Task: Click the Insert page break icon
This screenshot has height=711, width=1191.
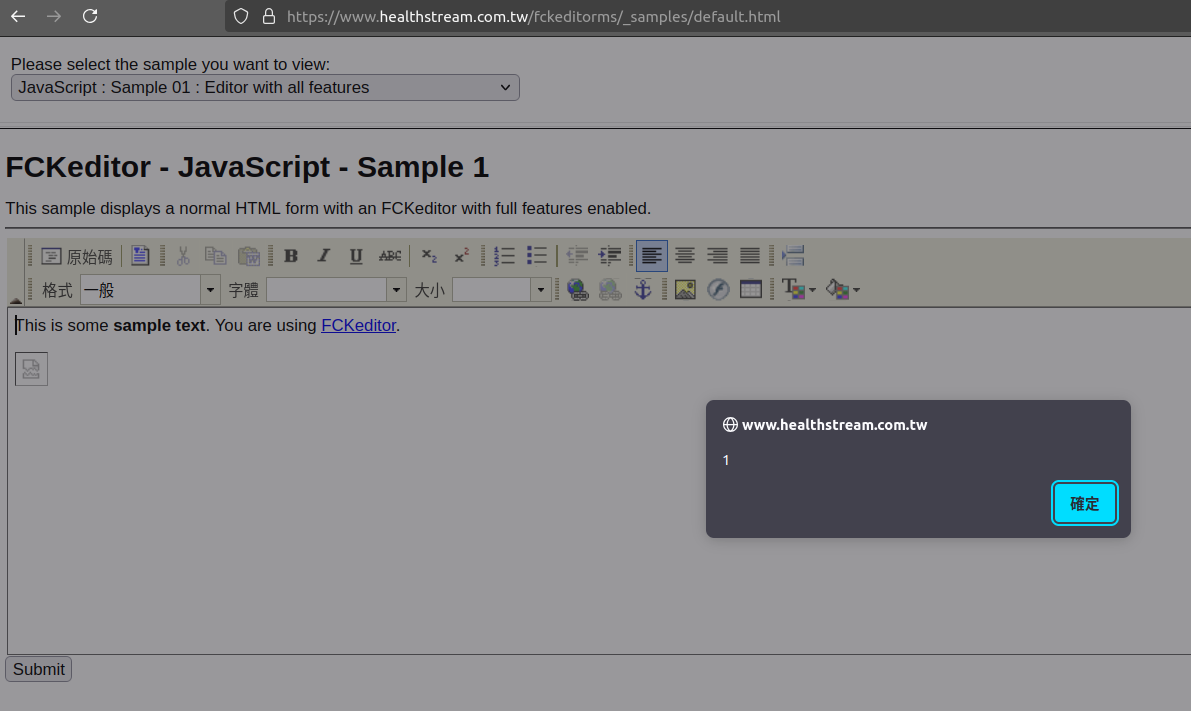Action: point(793,256)
